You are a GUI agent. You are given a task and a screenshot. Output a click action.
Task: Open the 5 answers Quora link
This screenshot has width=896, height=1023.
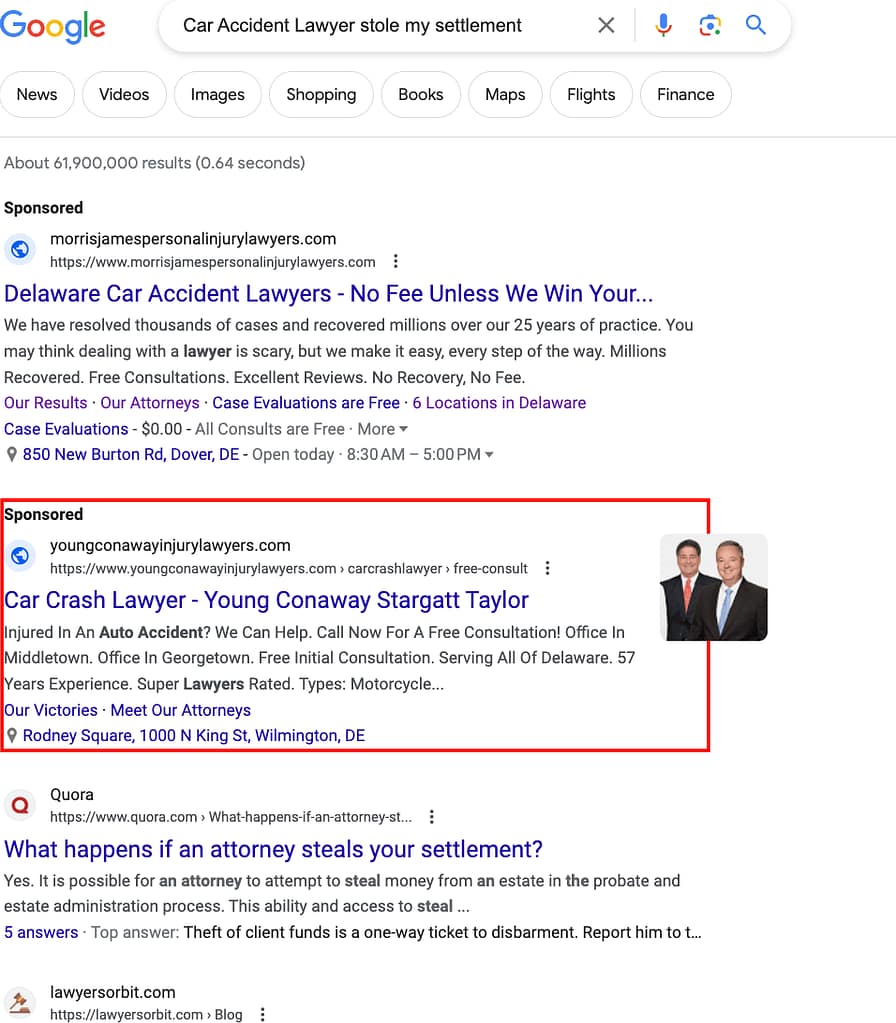(41, 933)
